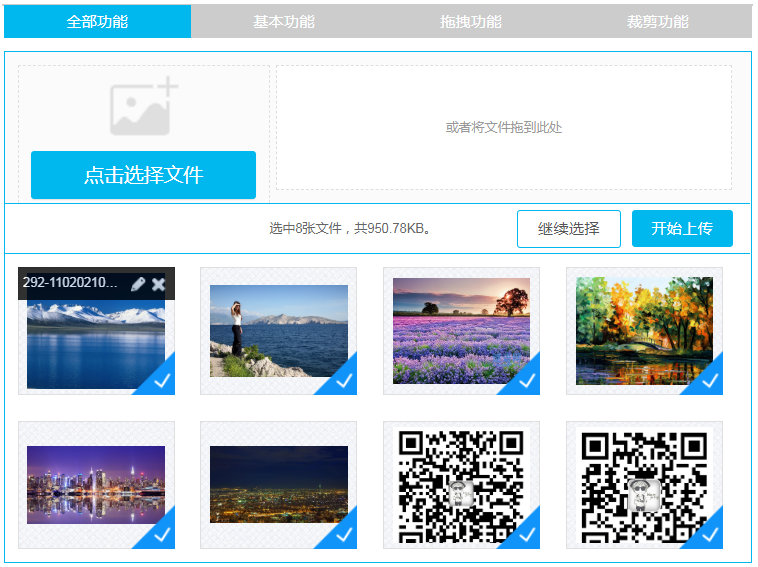Switch to the 全部功能 tab
Image resolution: width=758 pixels, height=567 pixels.
(x=97, y=21)
